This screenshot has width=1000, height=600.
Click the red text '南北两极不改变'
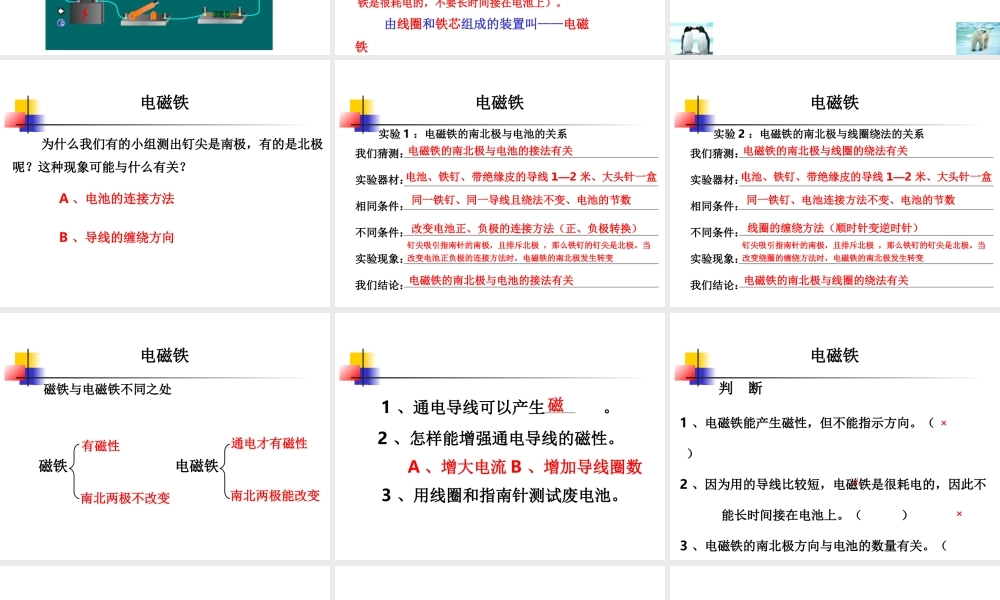tap(125, 498)
